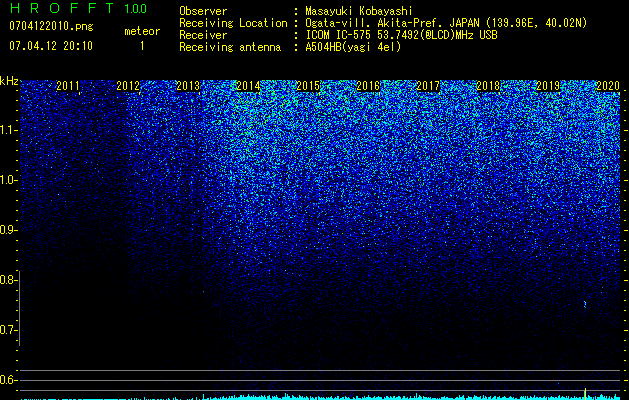Click the 1.1 frequency axis label

tap(9, 130)
